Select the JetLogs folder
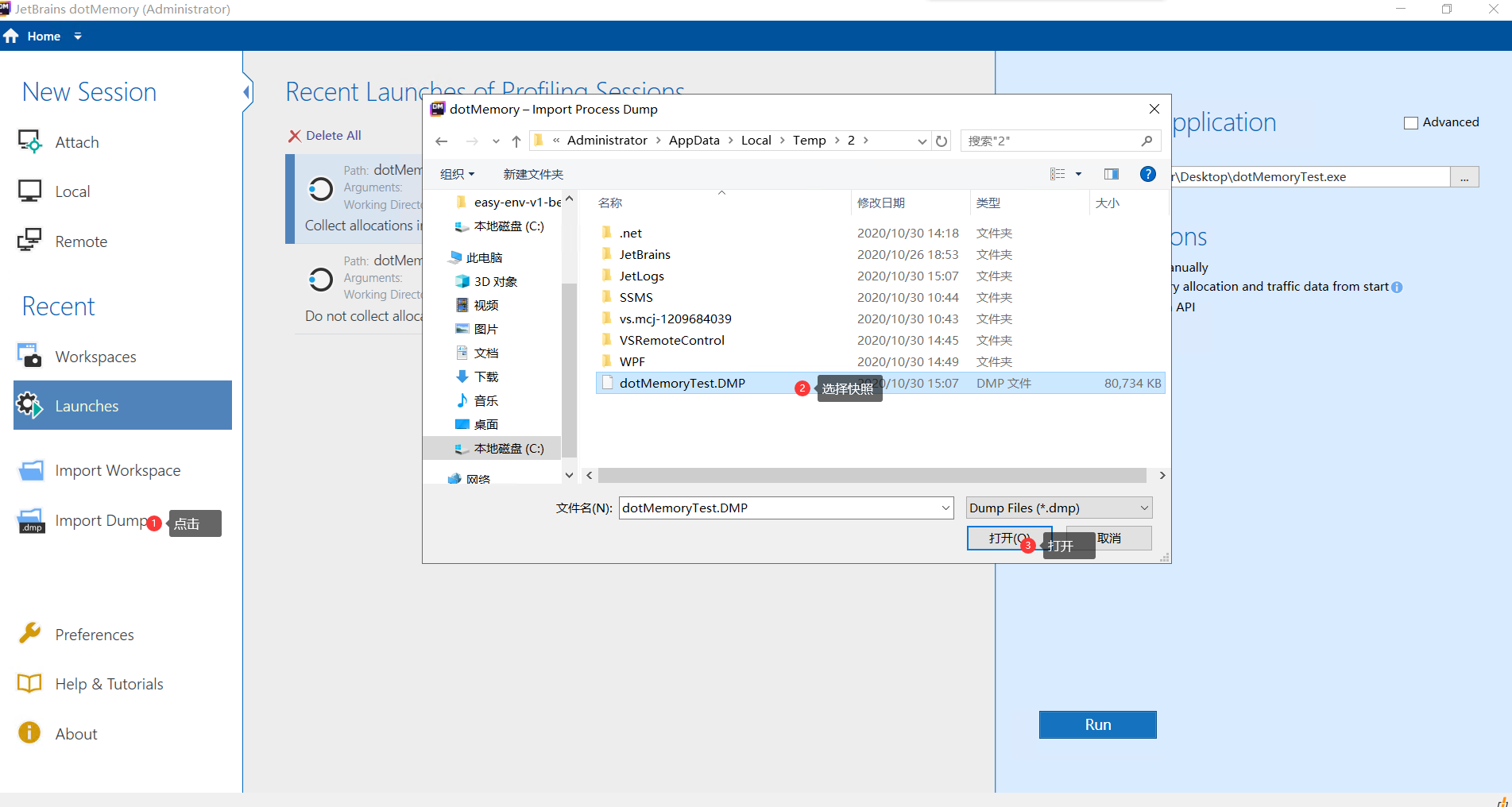The image size is (1512, 807). (x=642, y=276)
